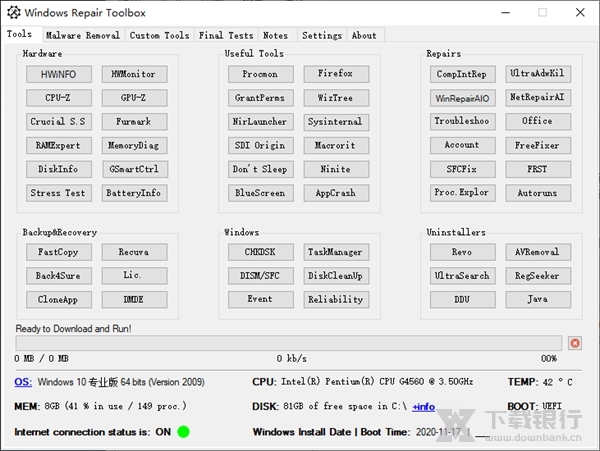Screen dimensions: 600x451
Task: Open the Event viewer button
Action: (x=261, y=300)
